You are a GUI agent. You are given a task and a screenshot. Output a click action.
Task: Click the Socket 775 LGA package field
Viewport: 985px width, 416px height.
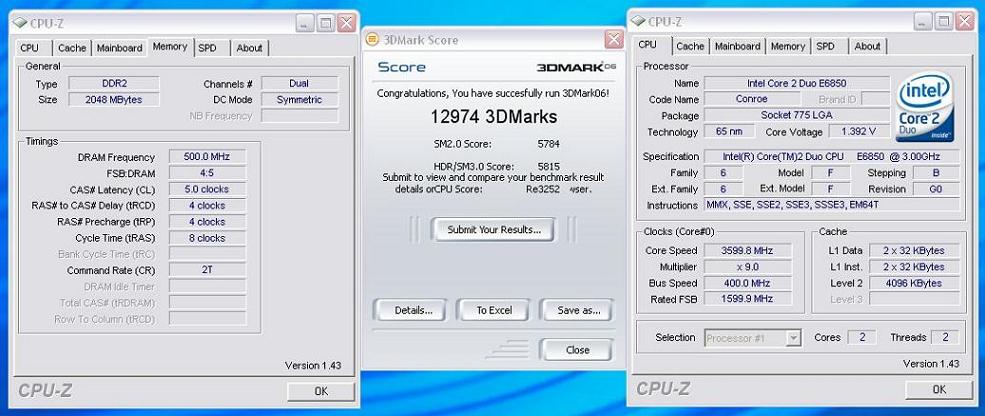797,116
